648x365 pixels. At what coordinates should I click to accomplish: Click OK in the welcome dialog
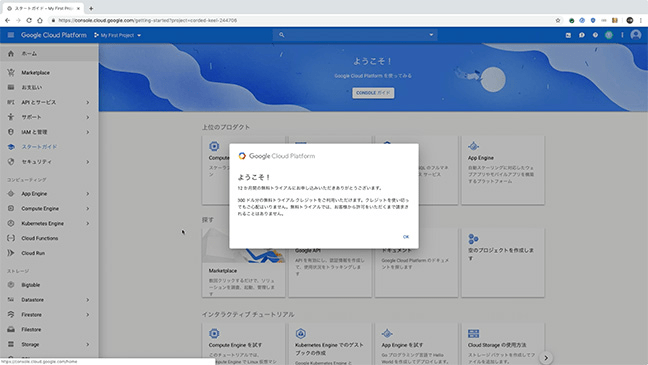pyautogui.click(x=406, y=237)
